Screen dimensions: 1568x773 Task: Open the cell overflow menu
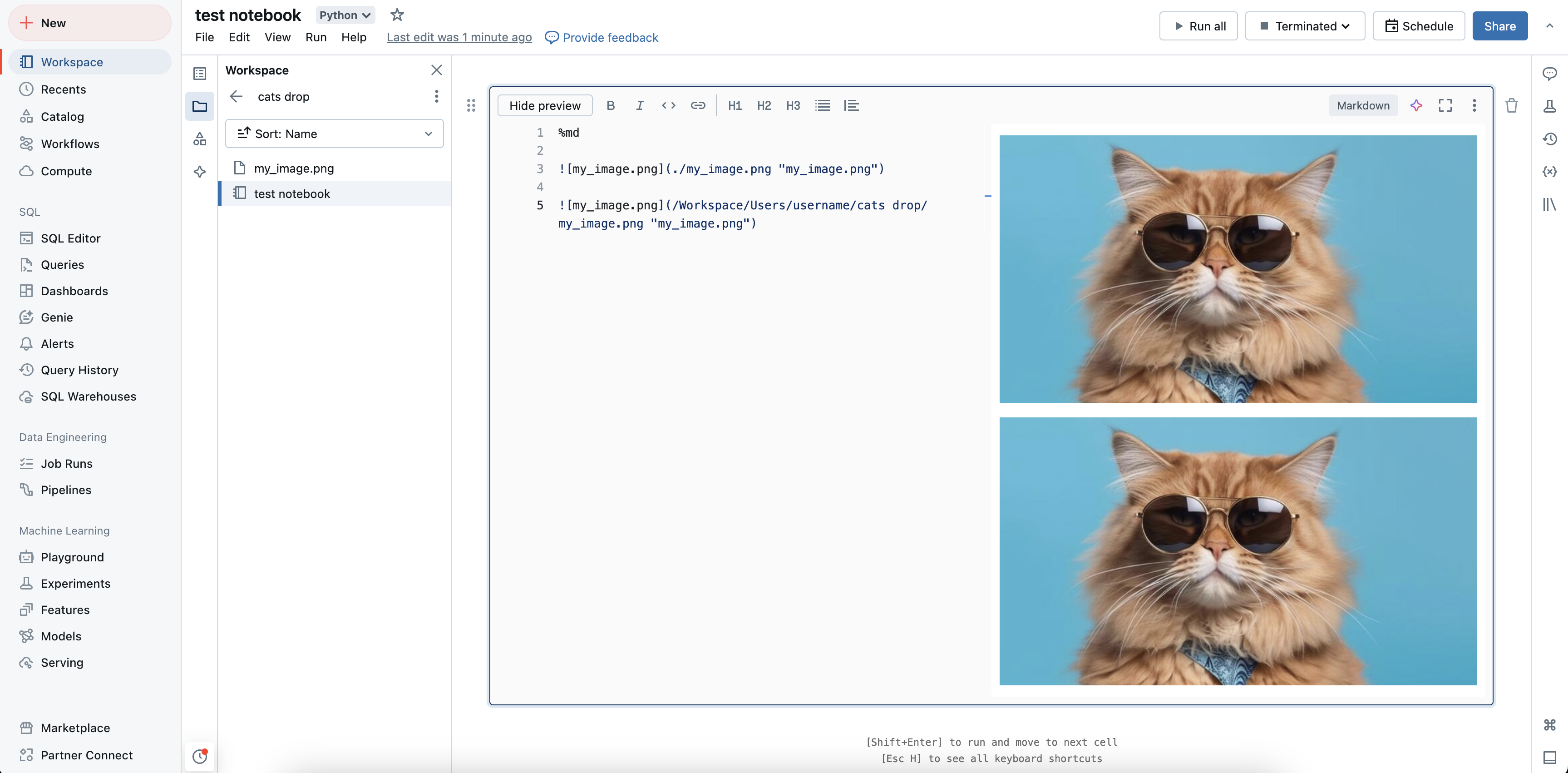coord(1474,105)
